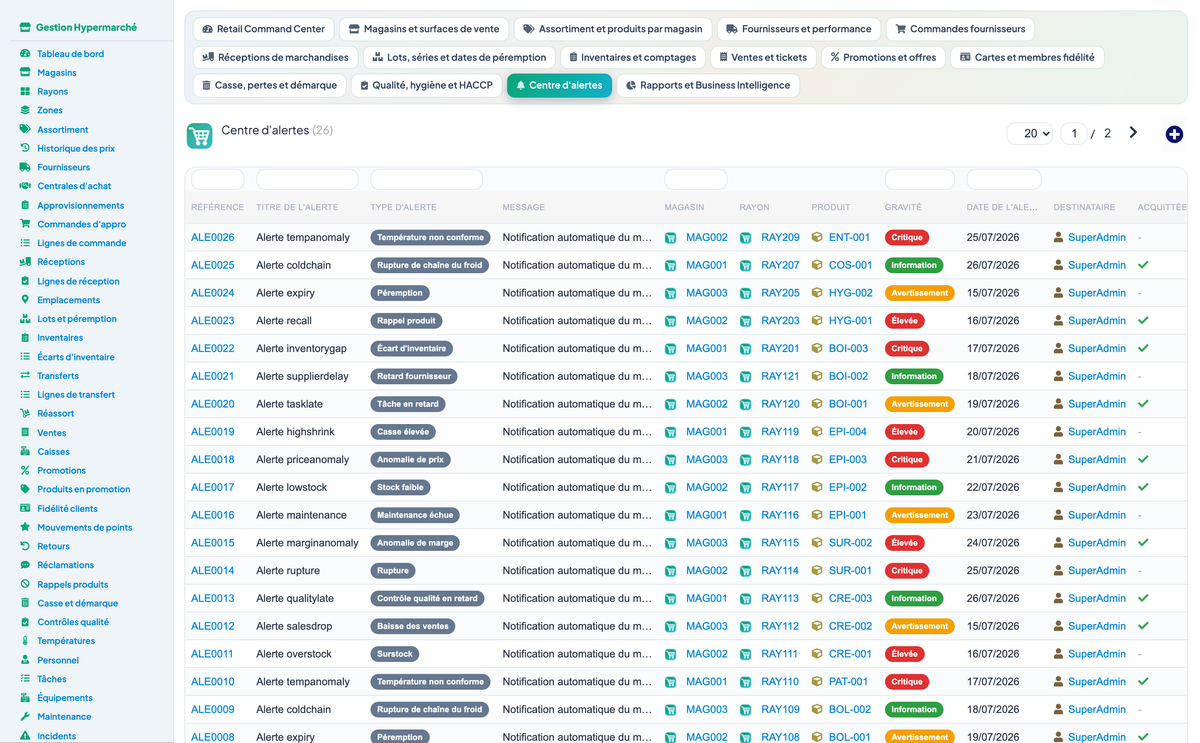Viewport: 1200px width, 743px height.
Task: Open the Retail Command Center tab
Action: click(x=263, y=29)
